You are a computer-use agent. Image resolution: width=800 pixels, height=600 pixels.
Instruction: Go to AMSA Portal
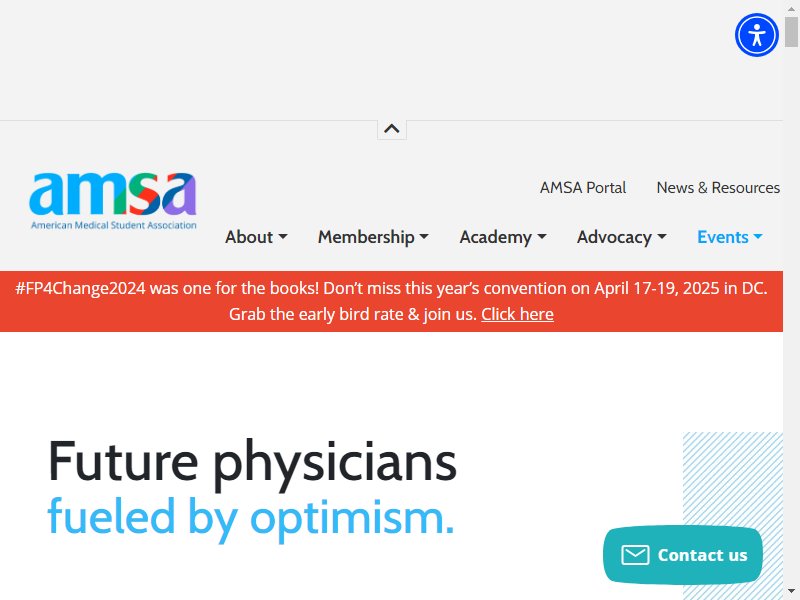point(583,188)
